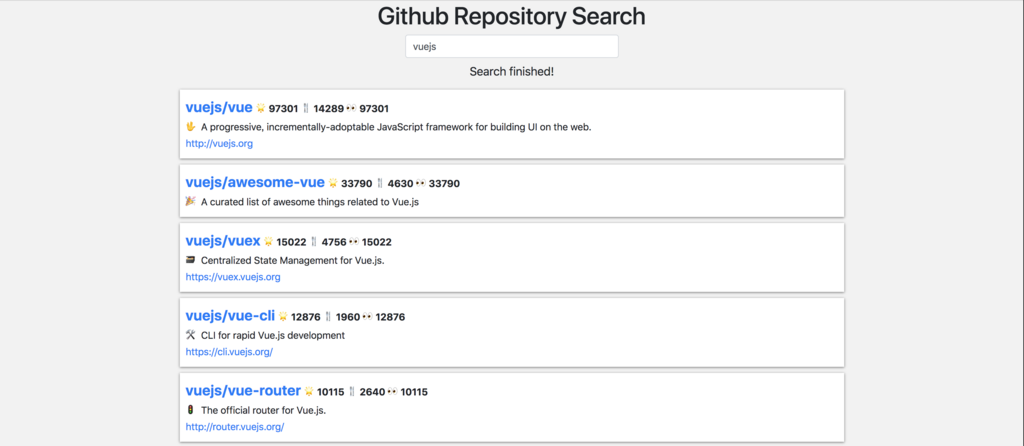The width and height of the screenshot is (1024, 446).
Task: Click 'CLI for rapid Vue.js development' description
Action: point(272,336)
